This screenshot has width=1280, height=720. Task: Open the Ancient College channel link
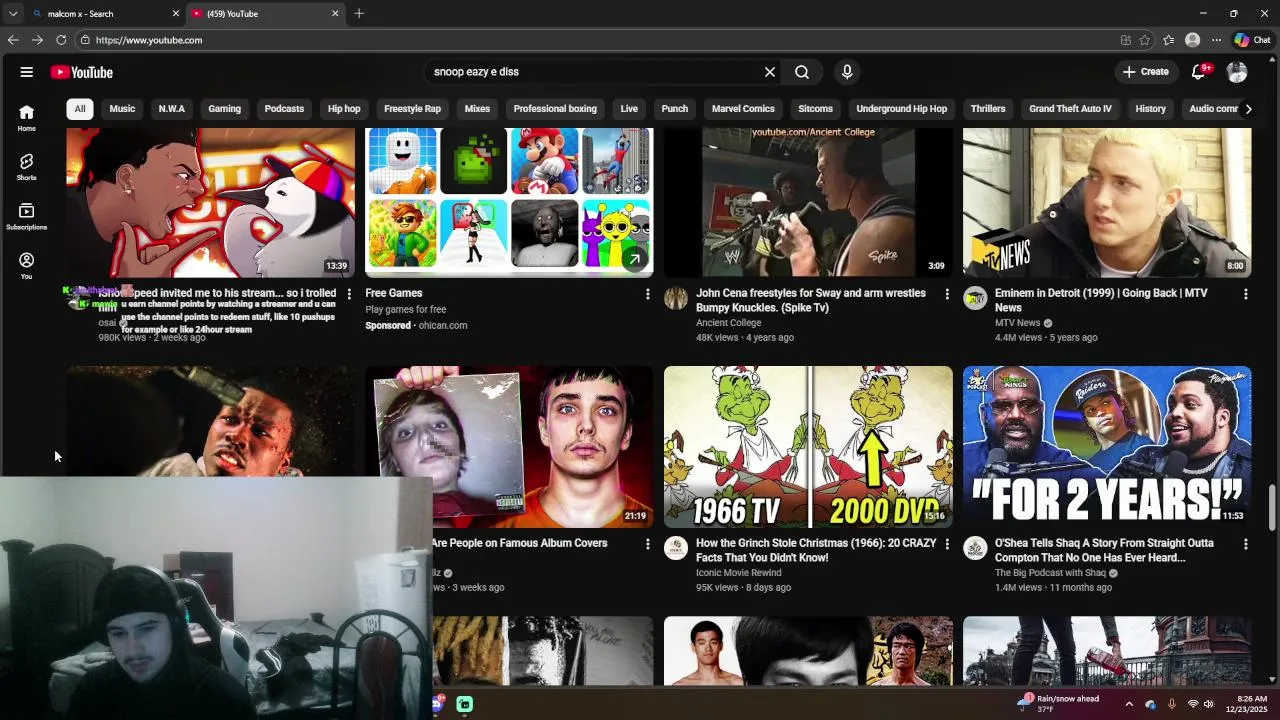728,323
